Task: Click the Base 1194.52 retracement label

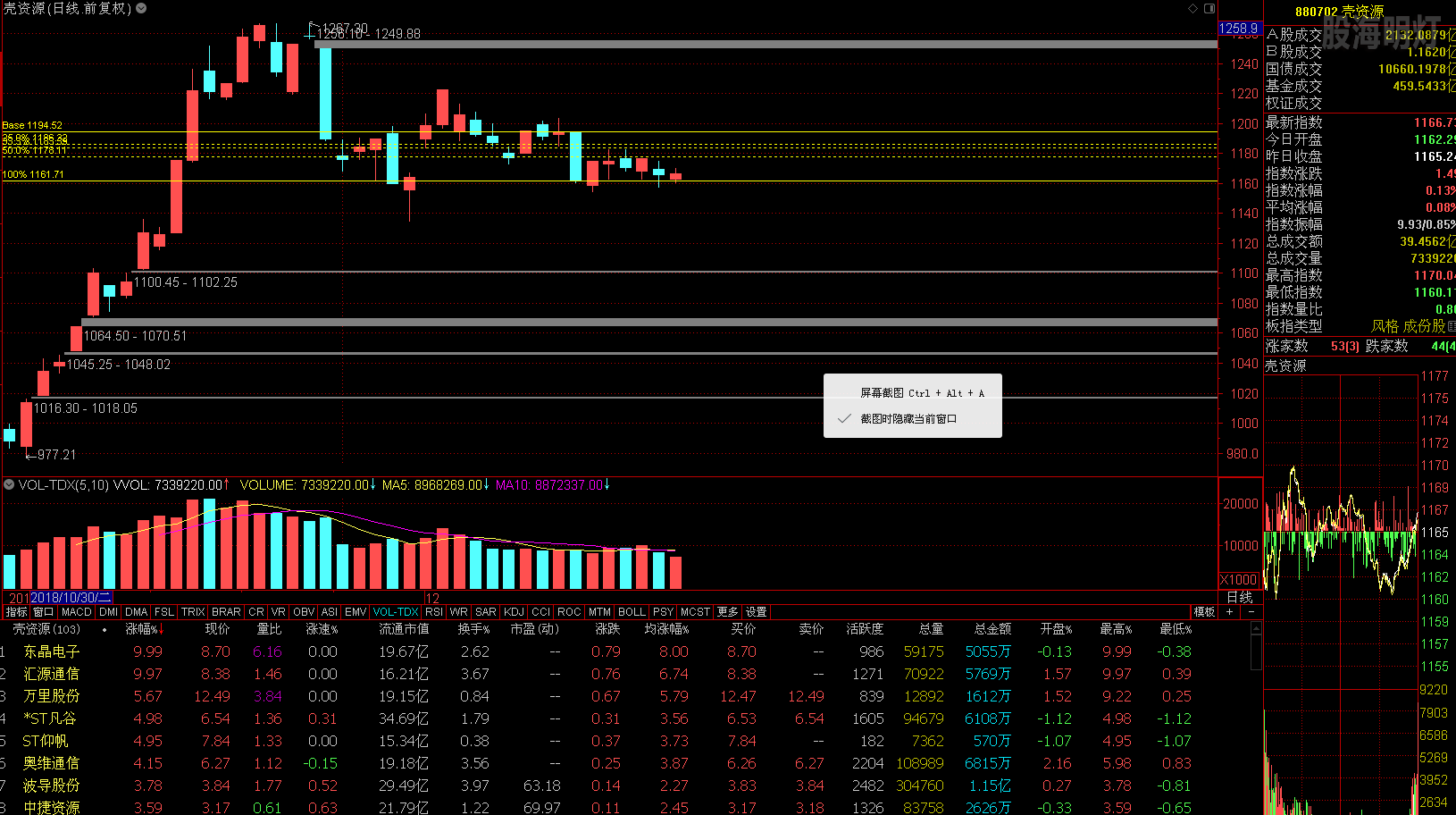Action: tap(32, 125)
